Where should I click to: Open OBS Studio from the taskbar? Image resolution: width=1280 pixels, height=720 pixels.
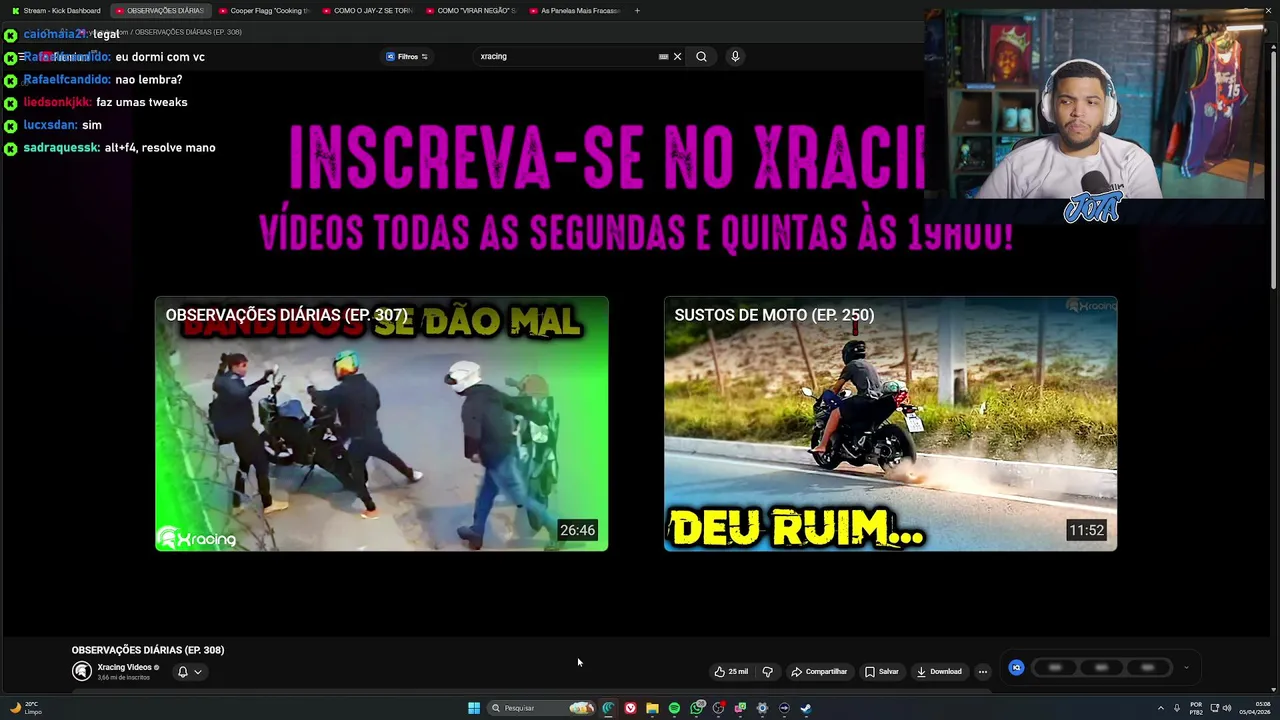[x=718, y=708]
